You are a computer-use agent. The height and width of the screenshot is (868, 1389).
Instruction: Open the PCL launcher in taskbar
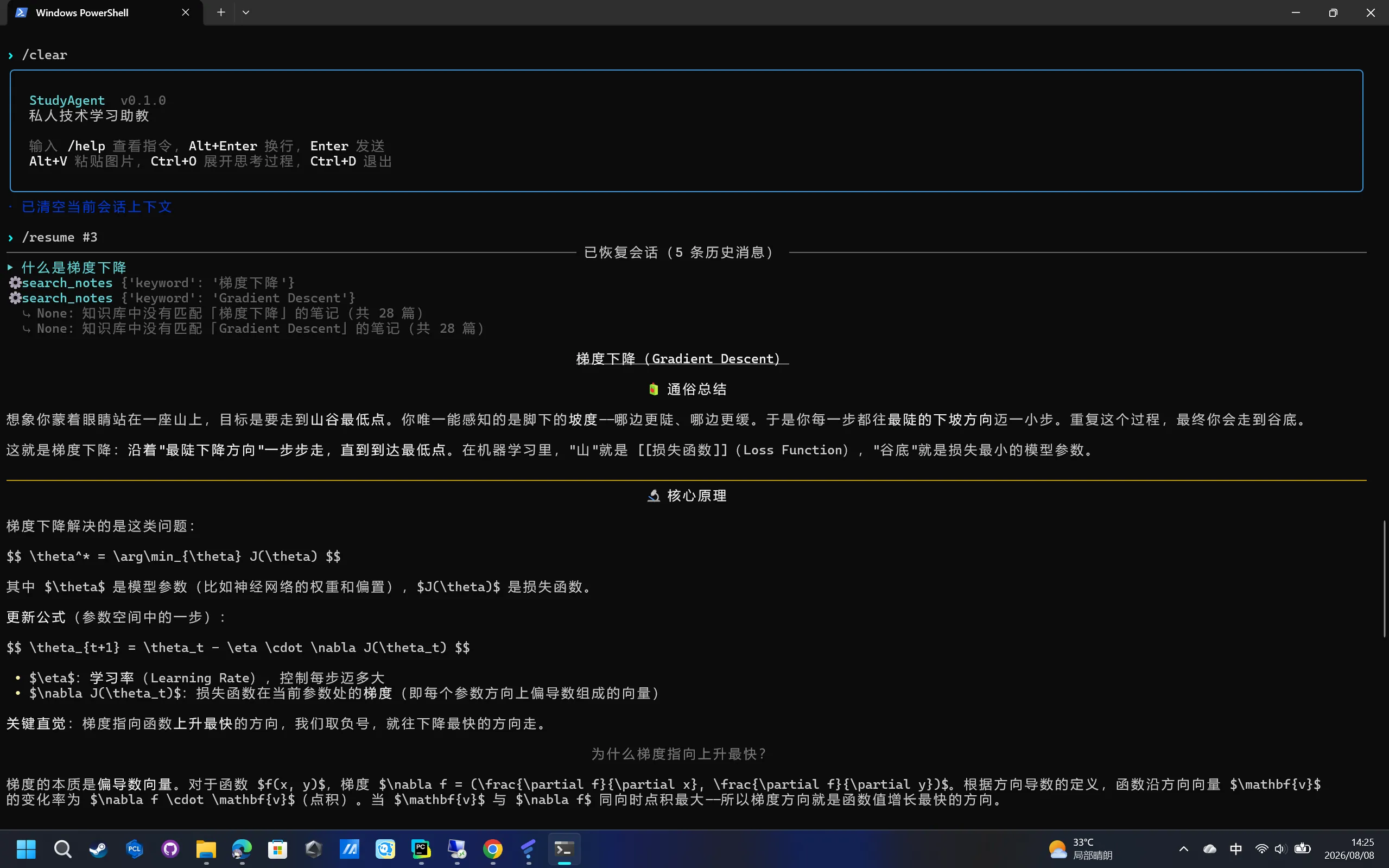(134, 848)
